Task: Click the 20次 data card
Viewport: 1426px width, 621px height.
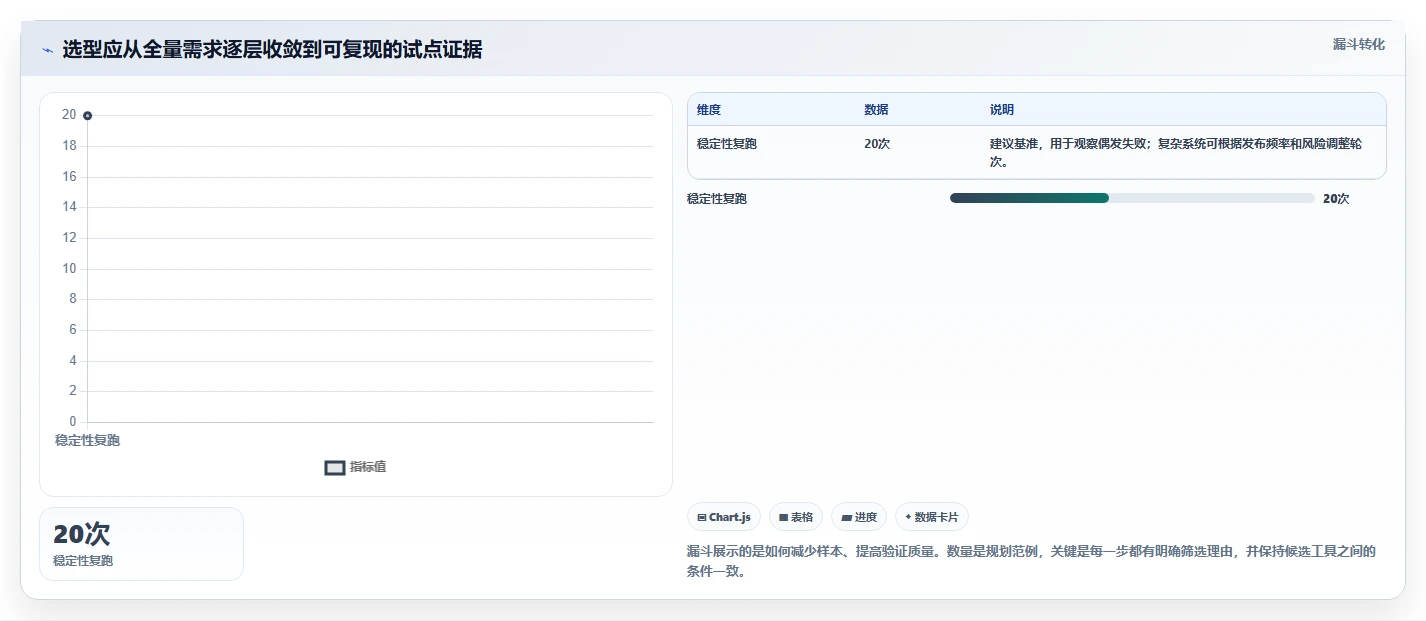Action: tap(141, 544)
